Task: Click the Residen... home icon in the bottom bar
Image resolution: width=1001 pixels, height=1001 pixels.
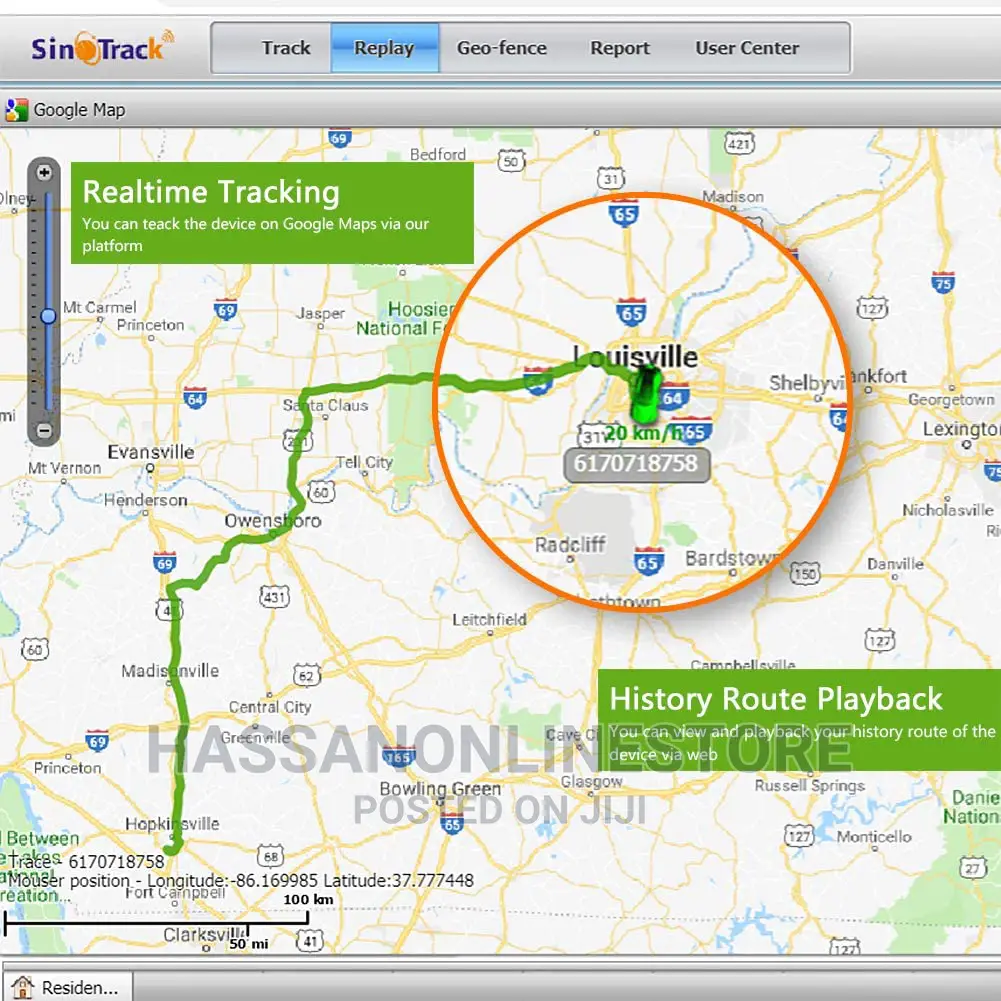Action: click(x=22, y=987)
